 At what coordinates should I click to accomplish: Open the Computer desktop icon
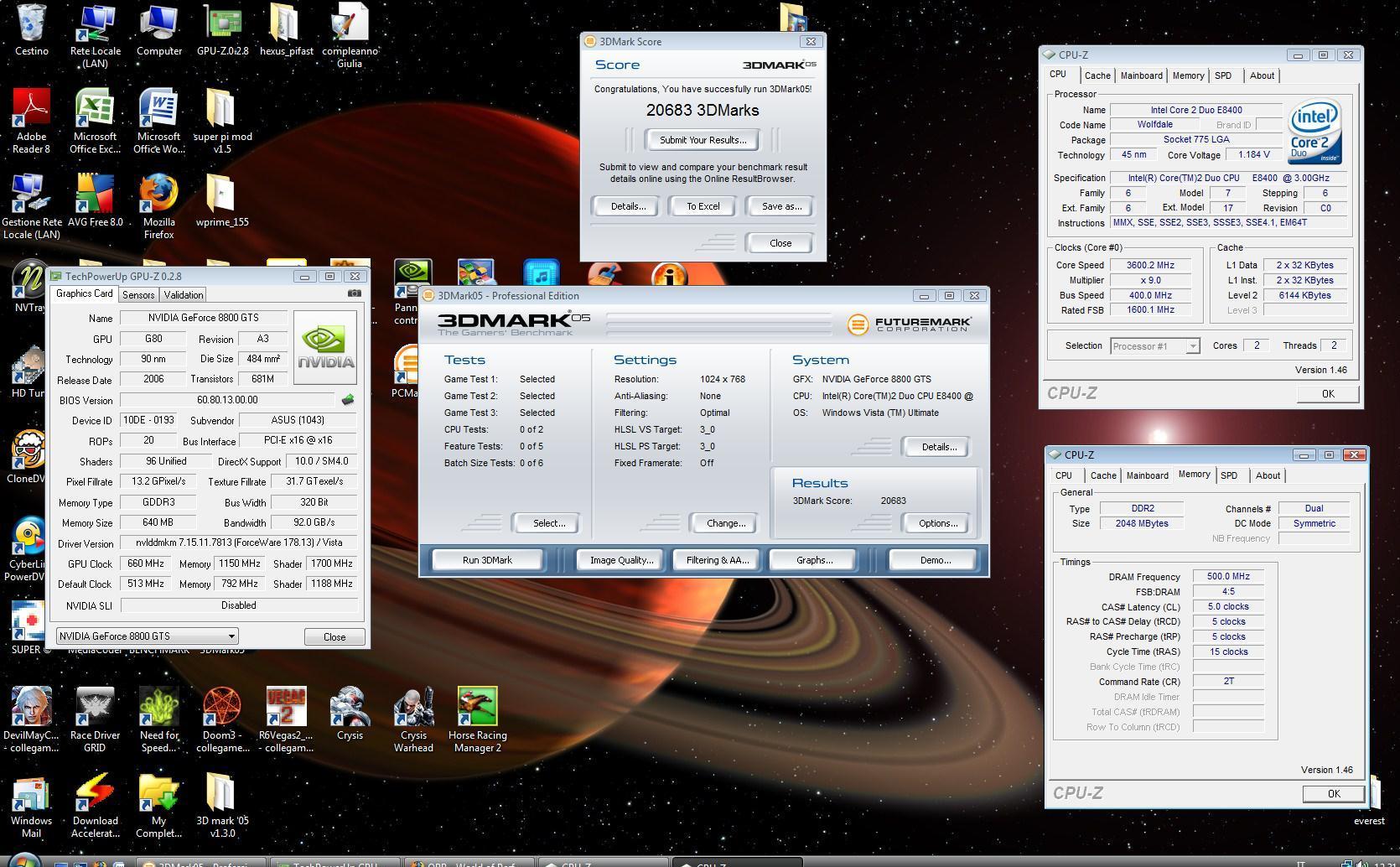(x=158, y=29)
